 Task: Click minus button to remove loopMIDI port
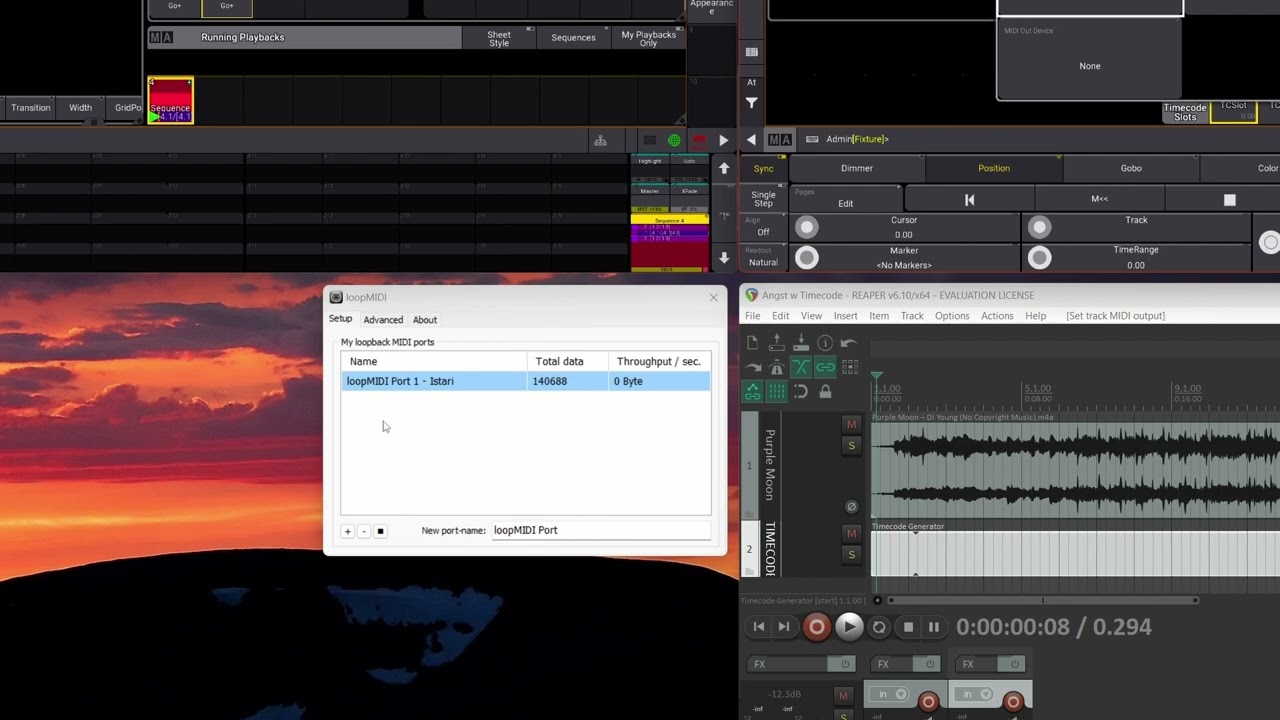click(x=364, y=531)
